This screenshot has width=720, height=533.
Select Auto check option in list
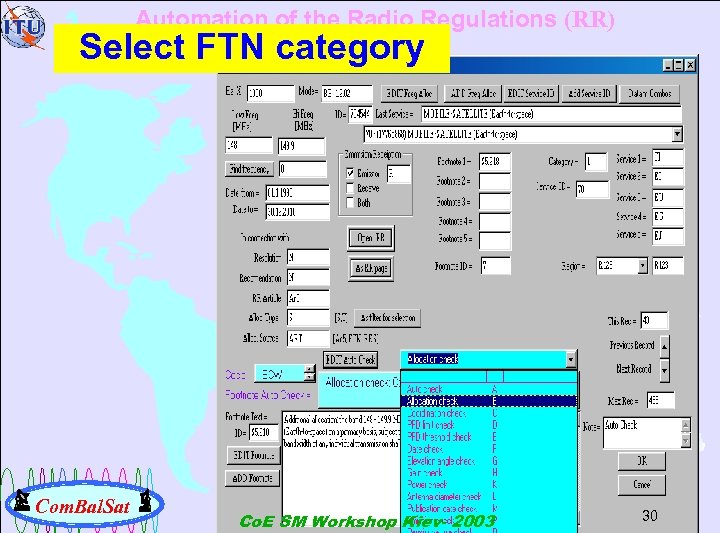click(489, 389)
